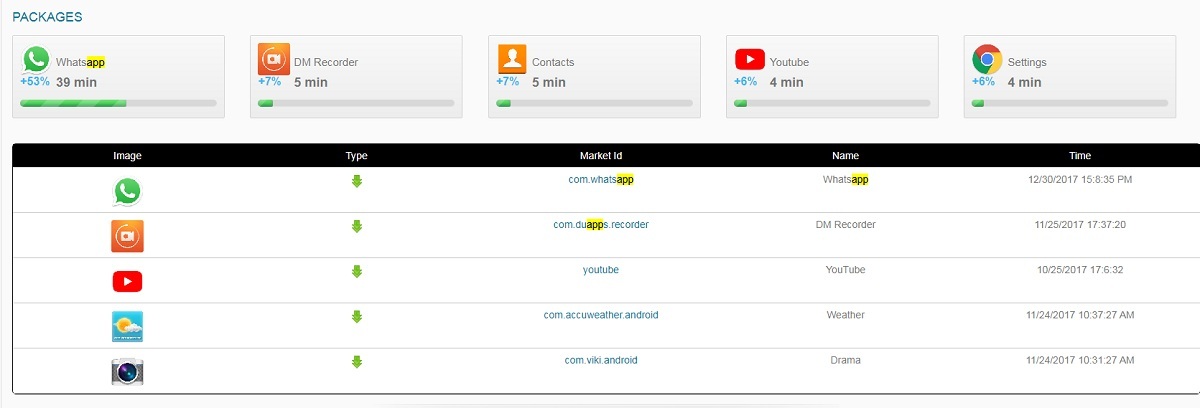The height and width of the screenshot is (408, 1200).
Task: Click the YouTube name cell in the table
Action: (845, 269)
